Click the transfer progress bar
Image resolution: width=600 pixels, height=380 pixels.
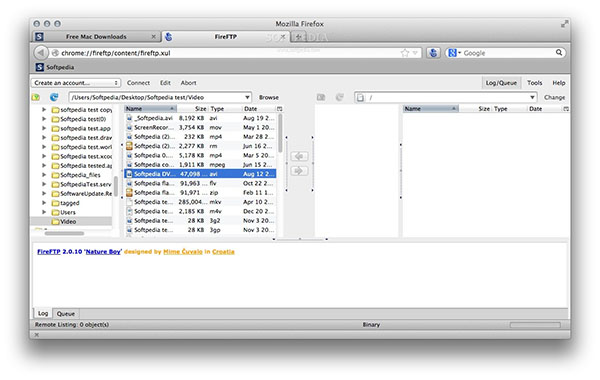(x=535, y=325)
